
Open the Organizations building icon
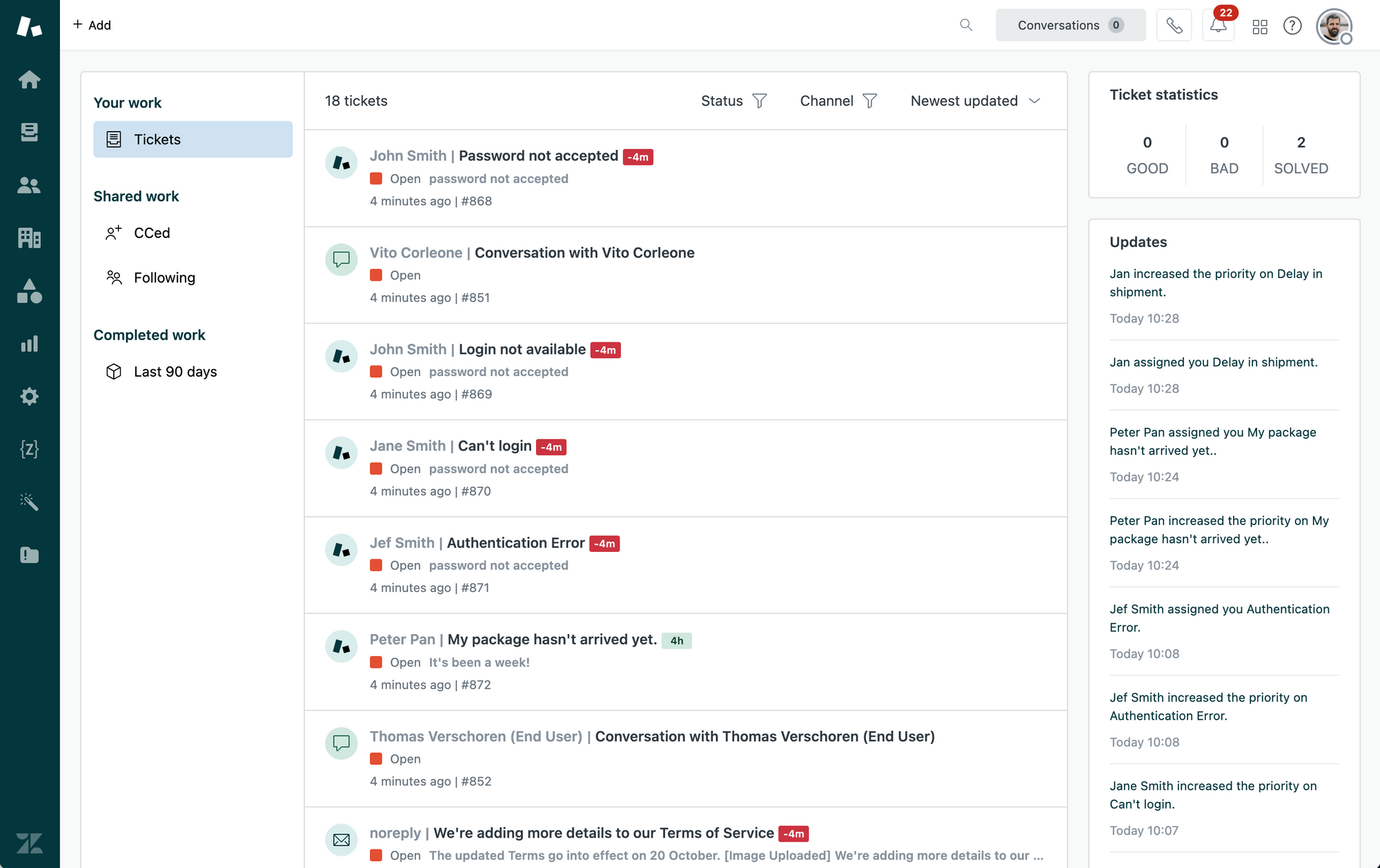click(29, 238)
